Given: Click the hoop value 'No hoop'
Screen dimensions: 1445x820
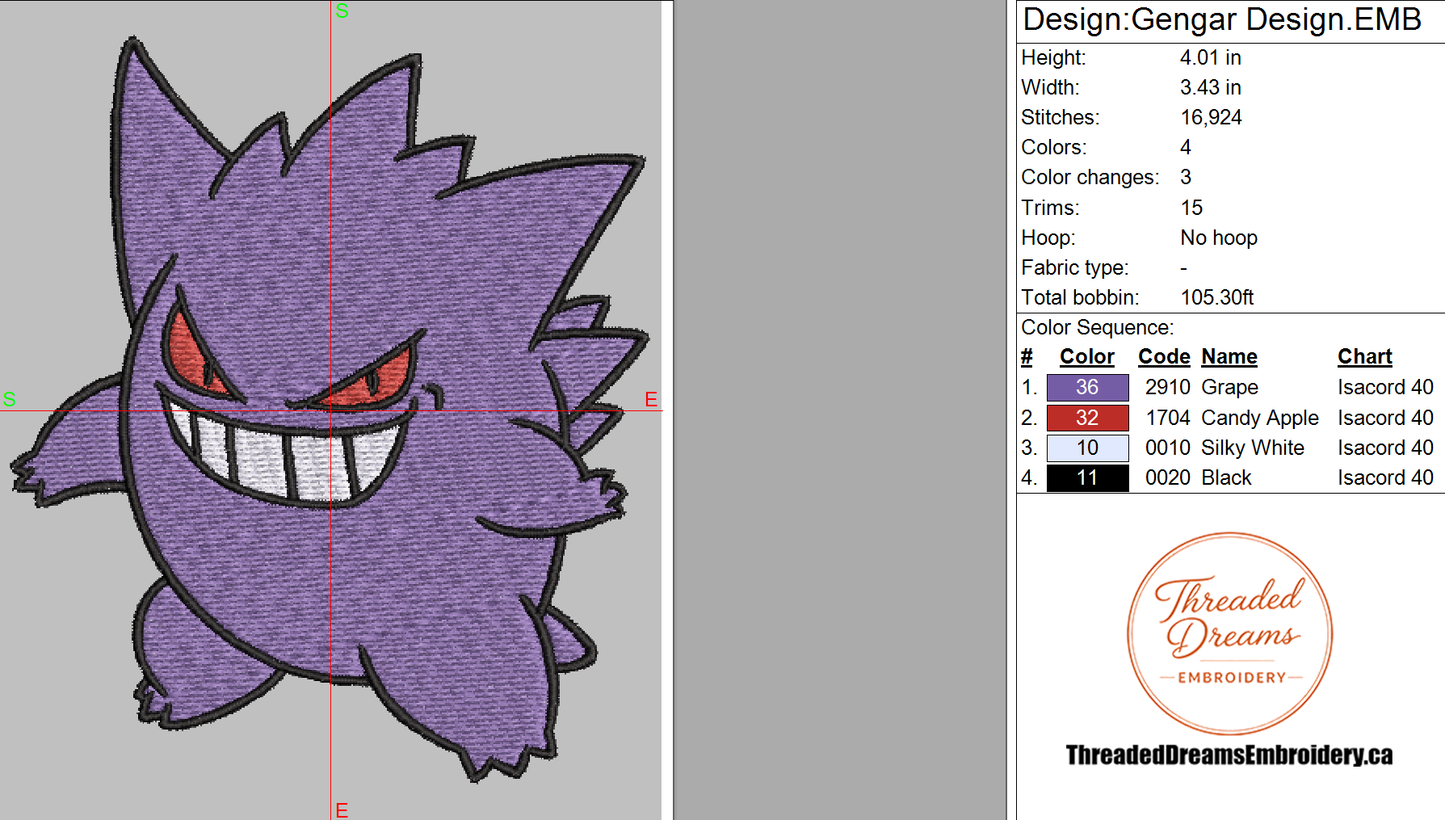Looking at the screenshot, I should (1219, 238).
